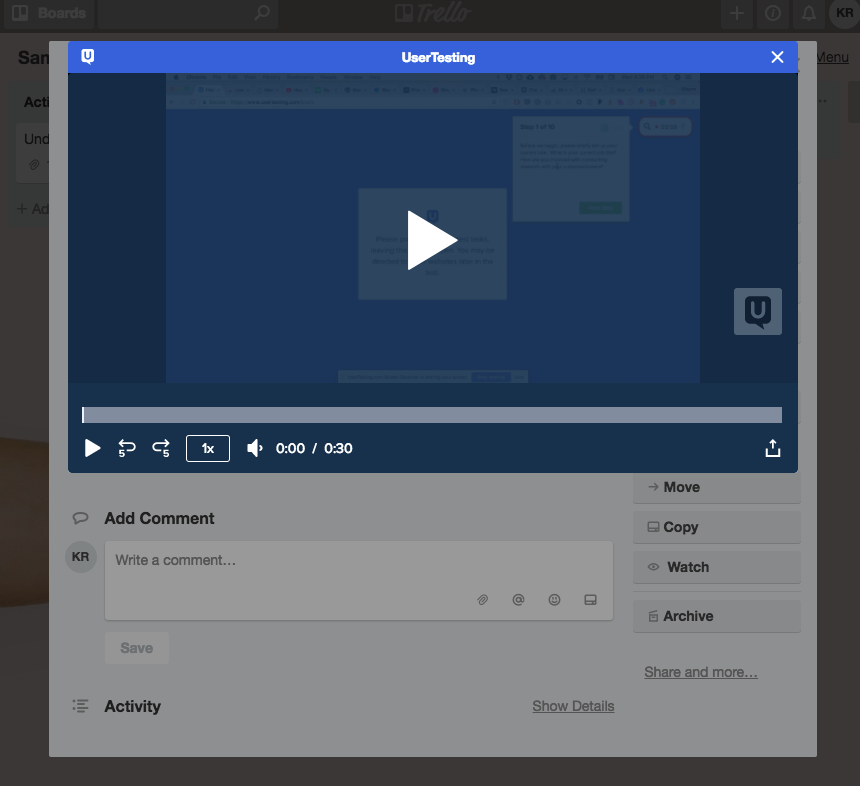Open the KR account avatar menu in the header

tap(845, 13)
